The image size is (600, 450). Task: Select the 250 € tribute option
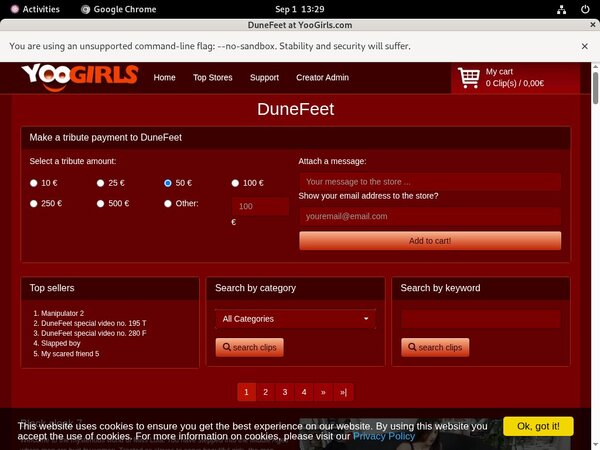[x=34, y=204]
